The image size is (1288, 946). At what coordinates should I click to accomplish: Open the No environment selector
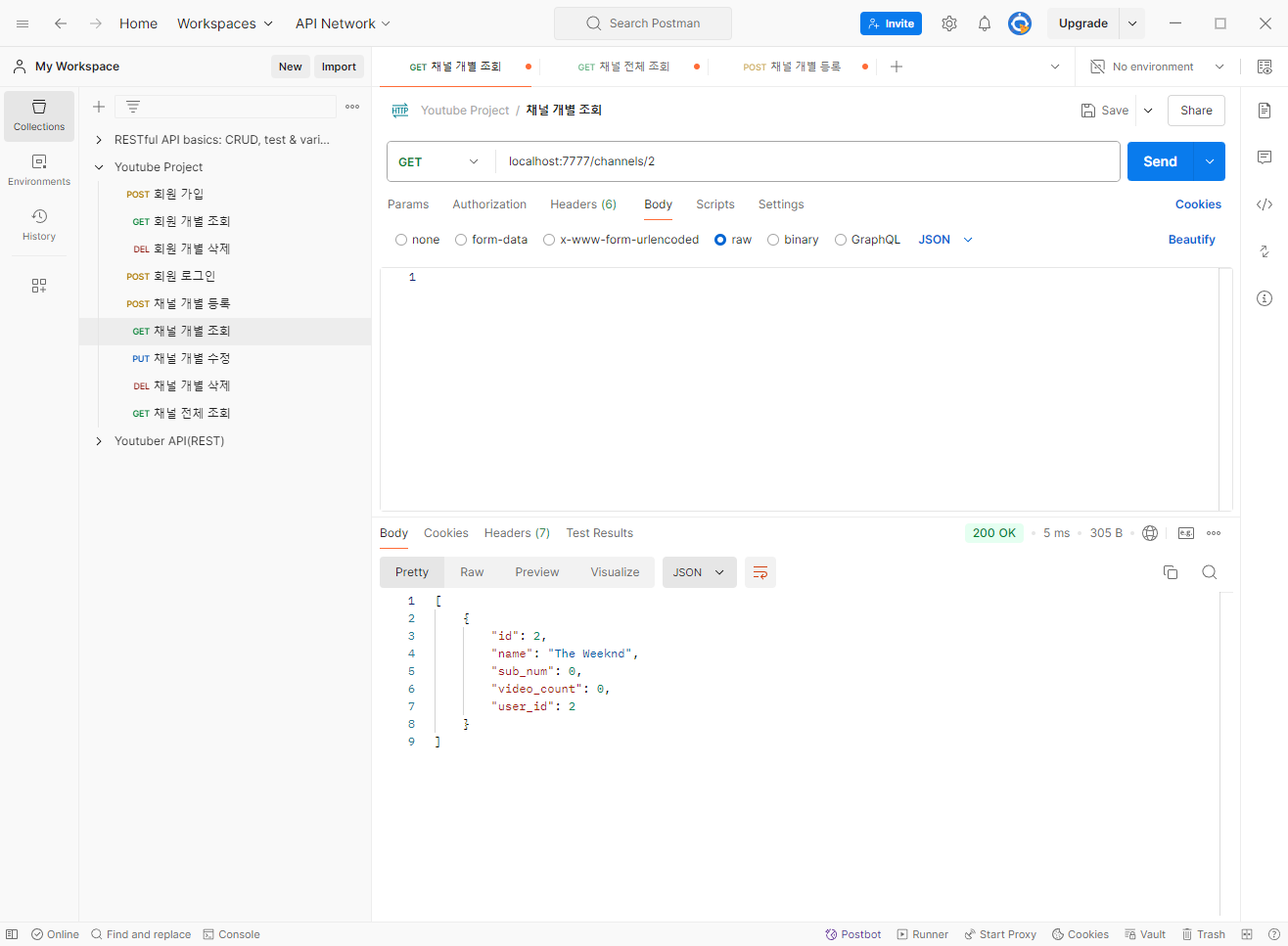pyautogui.click(x=1157, y=67)
